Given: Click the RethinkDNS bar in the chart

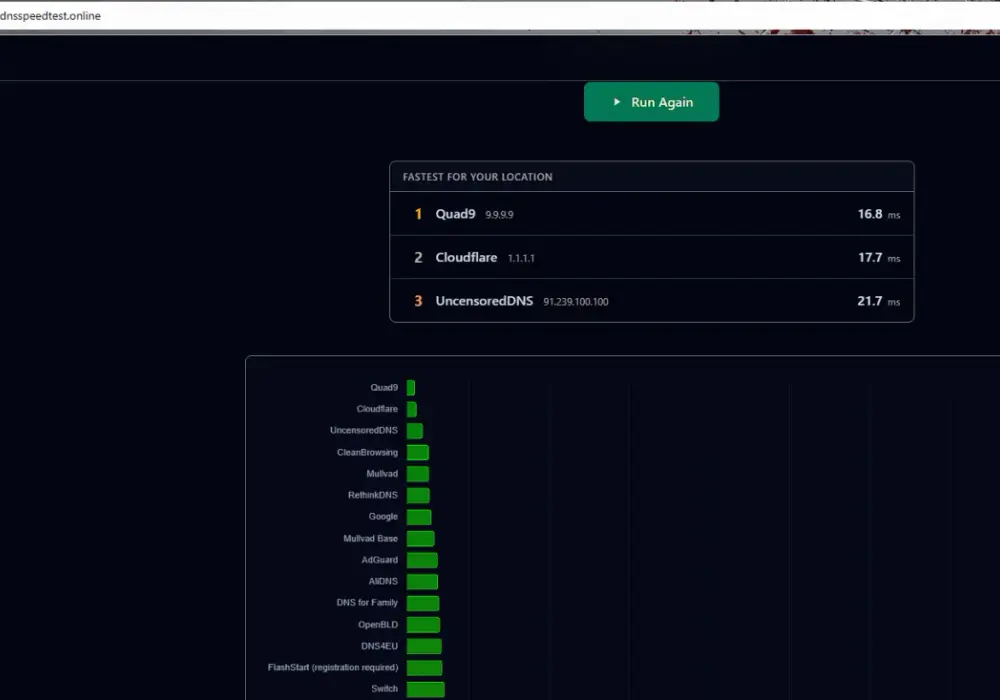Looking at the screenshot, I should click(x=418, y=495).
